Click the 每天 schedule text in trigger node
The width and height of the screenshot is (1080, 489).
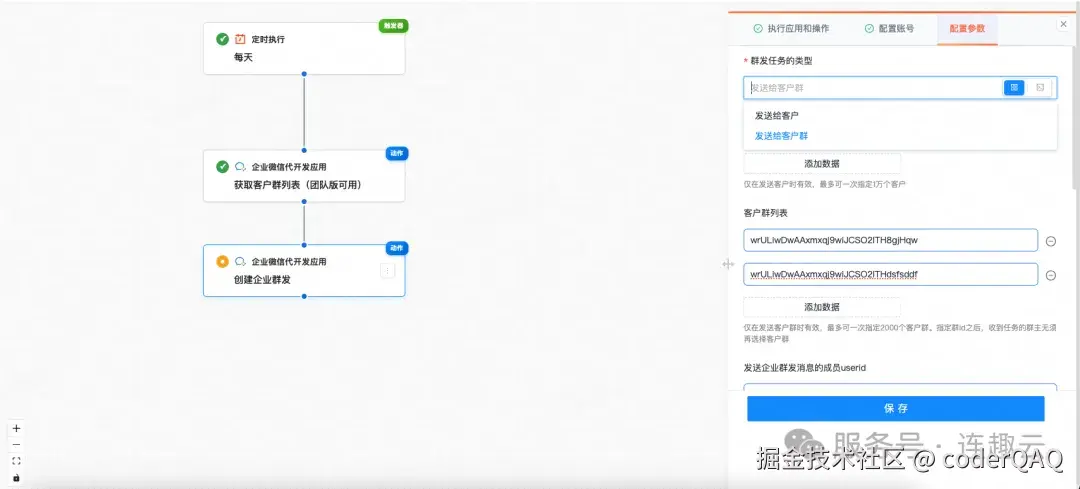(x=244, y=58)
